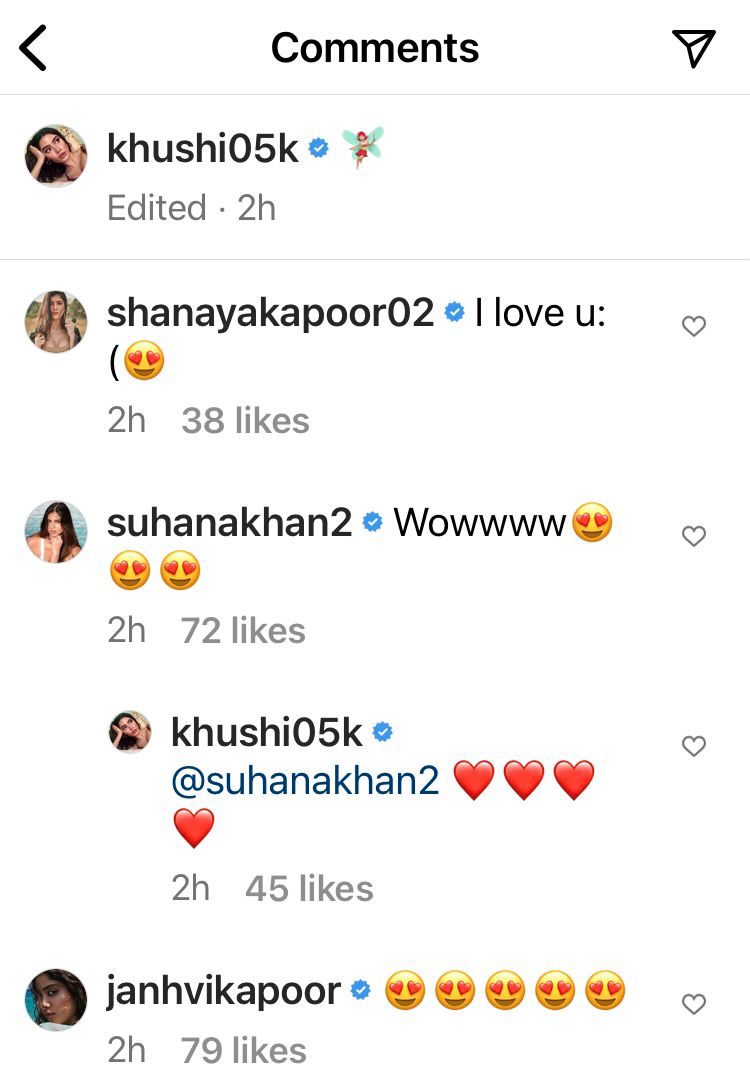Tap the @suhanakhan2 mention link
Image resolution: width=750 pixels, height=1090 pixels.
click(x=305, y=781)
